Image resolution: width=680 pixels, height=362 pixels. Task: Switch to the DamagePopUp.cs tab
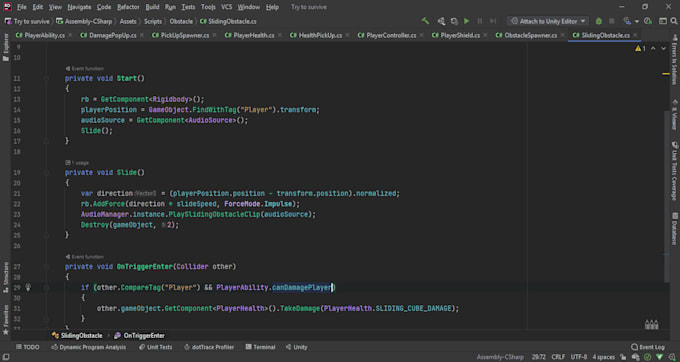(x=113, y=36)
